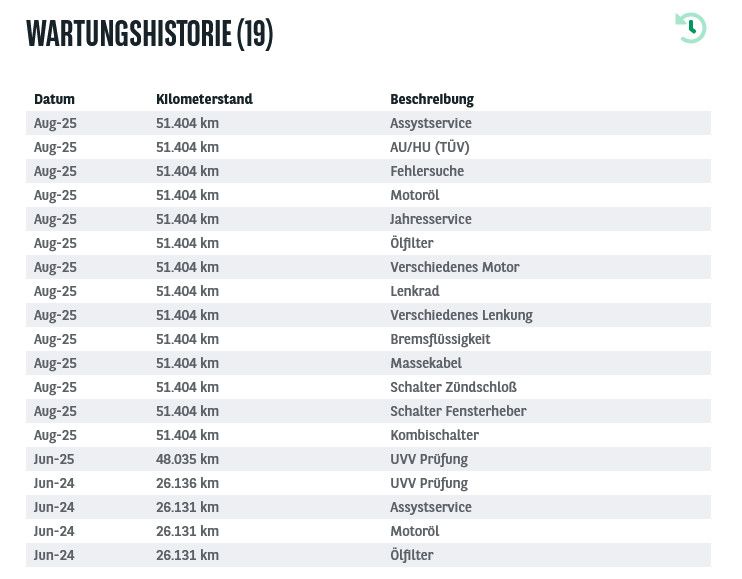The width and height of the screenshot is (742, 579).
Task: Click the 48.035 km mileage cell
Action: [187, 459]
